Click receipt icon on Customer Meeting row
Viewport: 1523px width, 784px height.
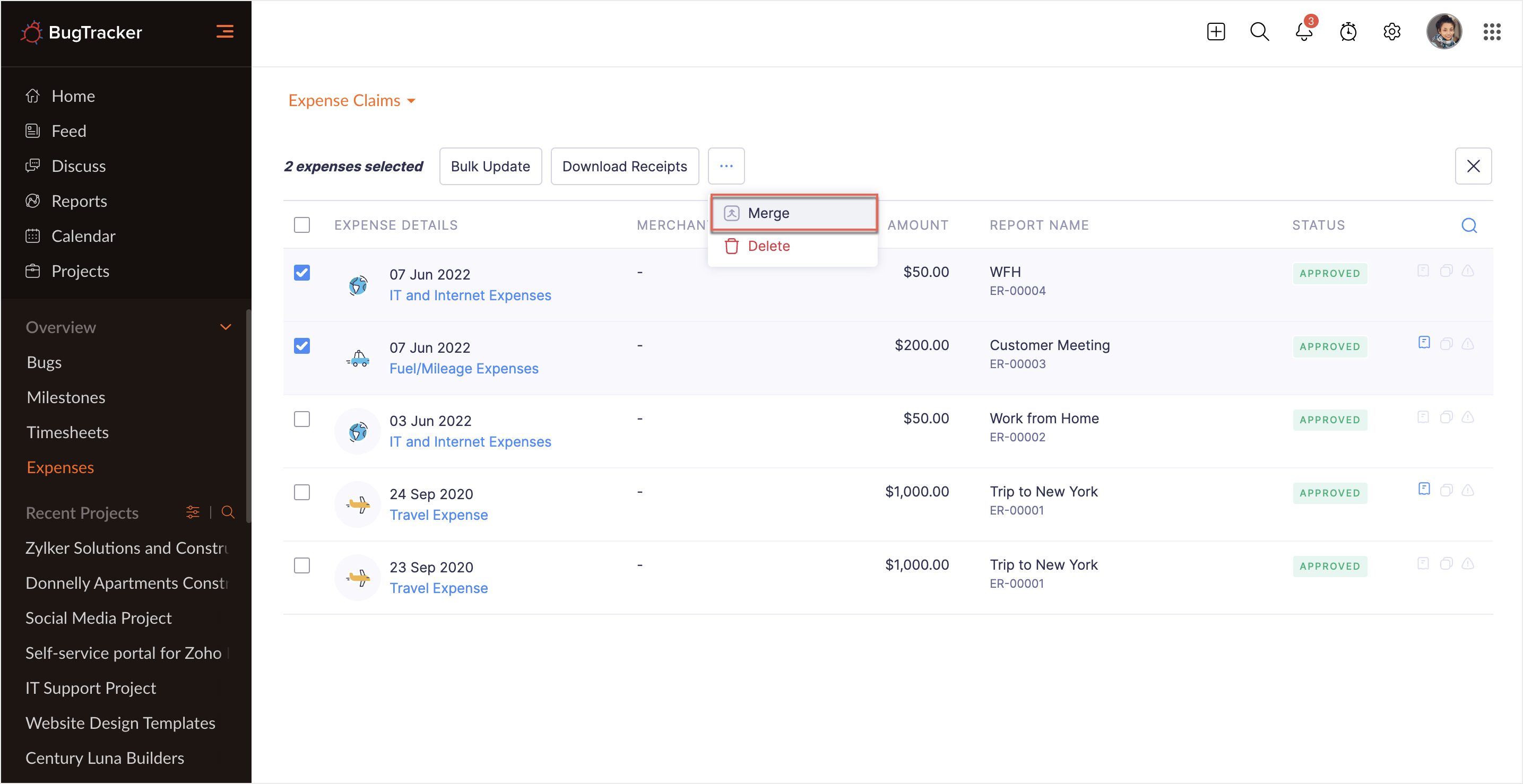click(x=1424, y=343)
